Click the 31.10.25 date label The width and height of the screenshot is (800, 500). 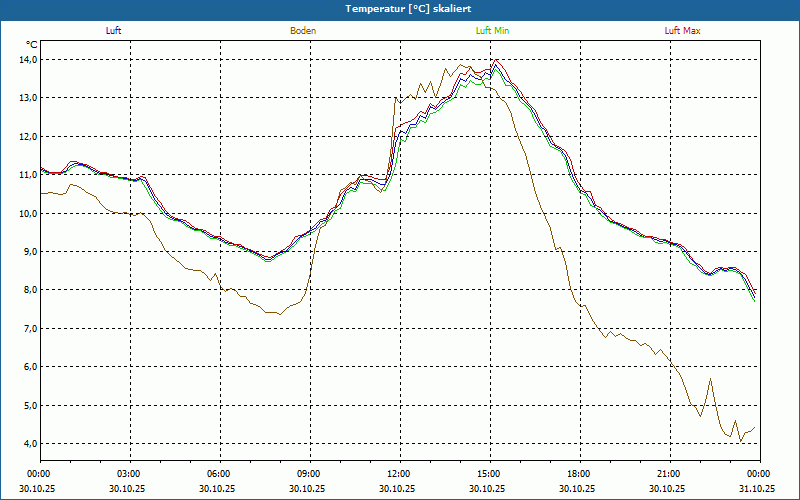pos(757,488)
